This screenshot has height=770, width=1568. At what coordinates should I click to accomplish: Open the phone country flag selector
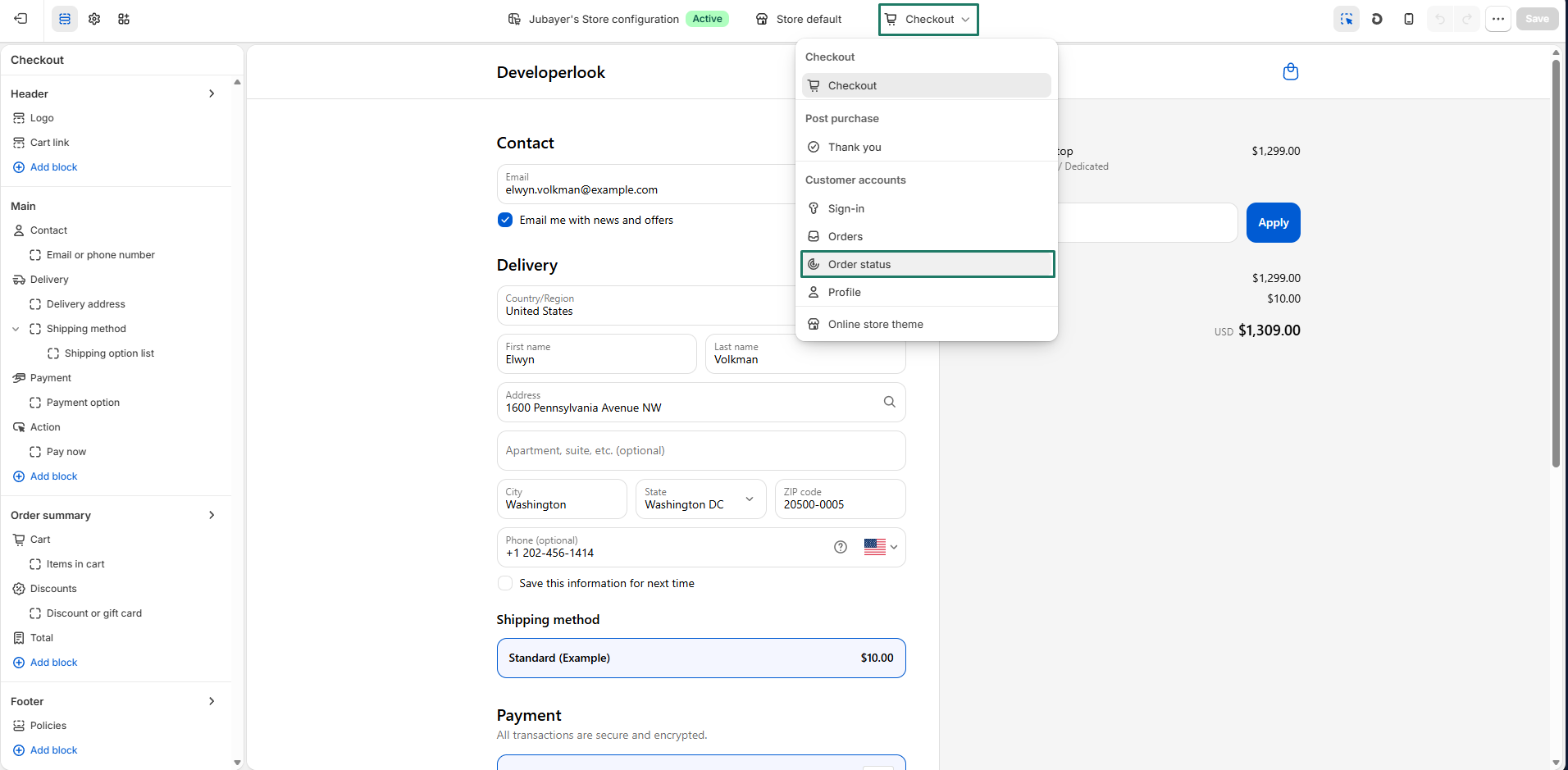pyautogui.click(x=881, y=547)
